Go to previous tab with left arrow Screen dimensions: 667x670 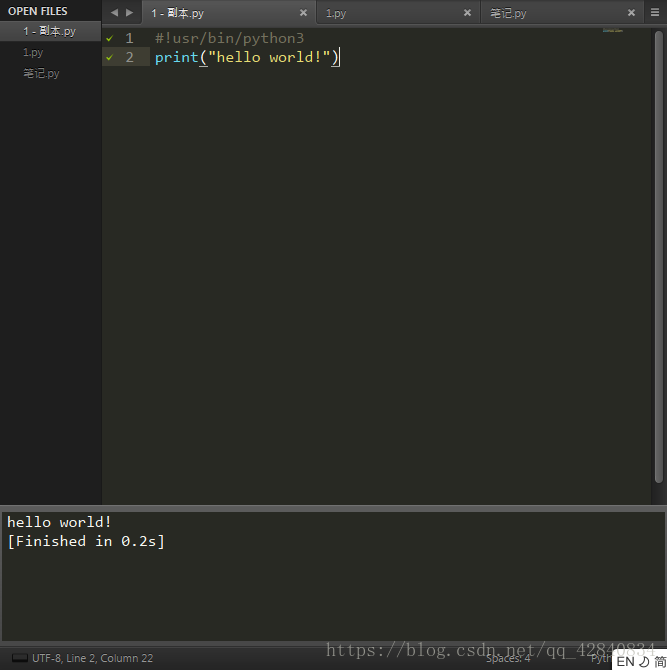[114, 13]
